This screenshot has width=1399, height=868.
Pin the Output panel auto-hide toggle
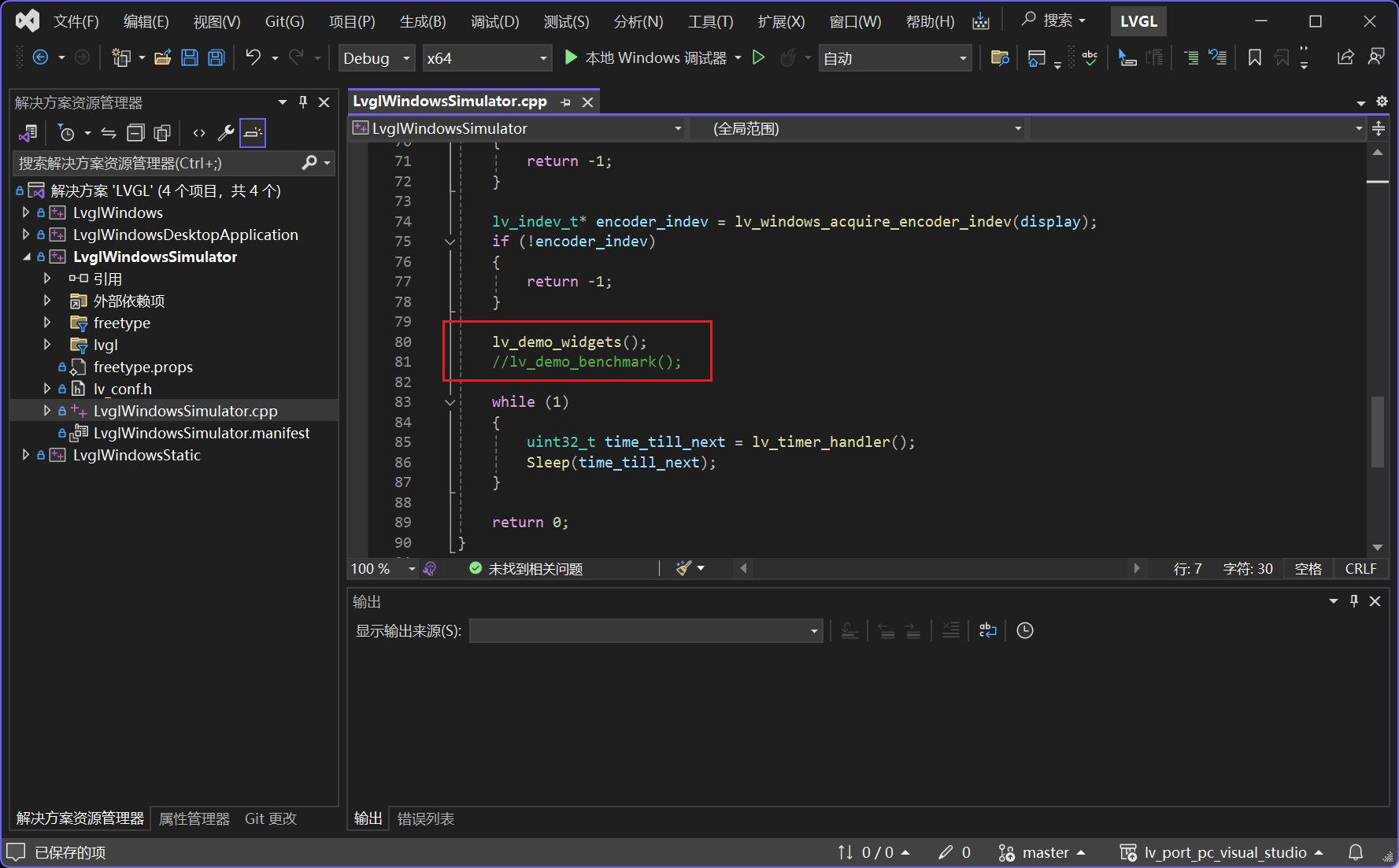coord(1353,600)
